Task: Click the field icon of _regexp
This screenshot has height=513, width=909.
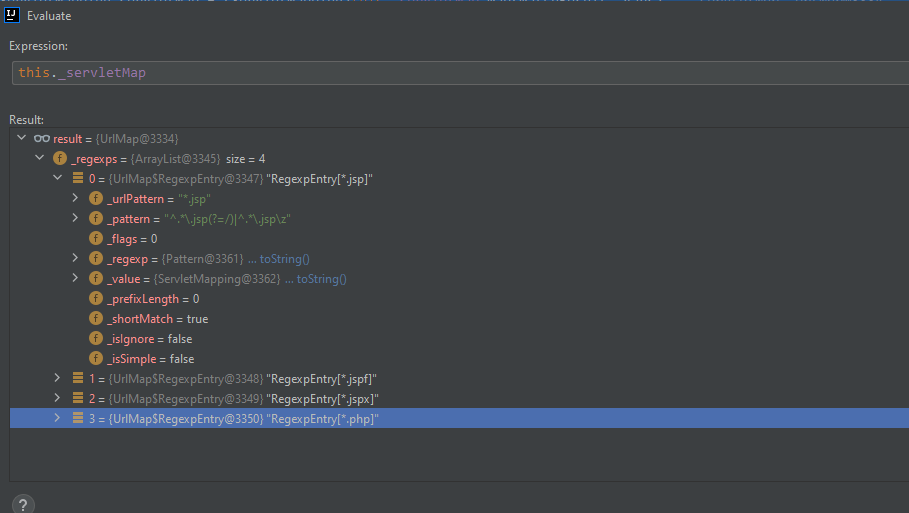Action: [96, 259]
